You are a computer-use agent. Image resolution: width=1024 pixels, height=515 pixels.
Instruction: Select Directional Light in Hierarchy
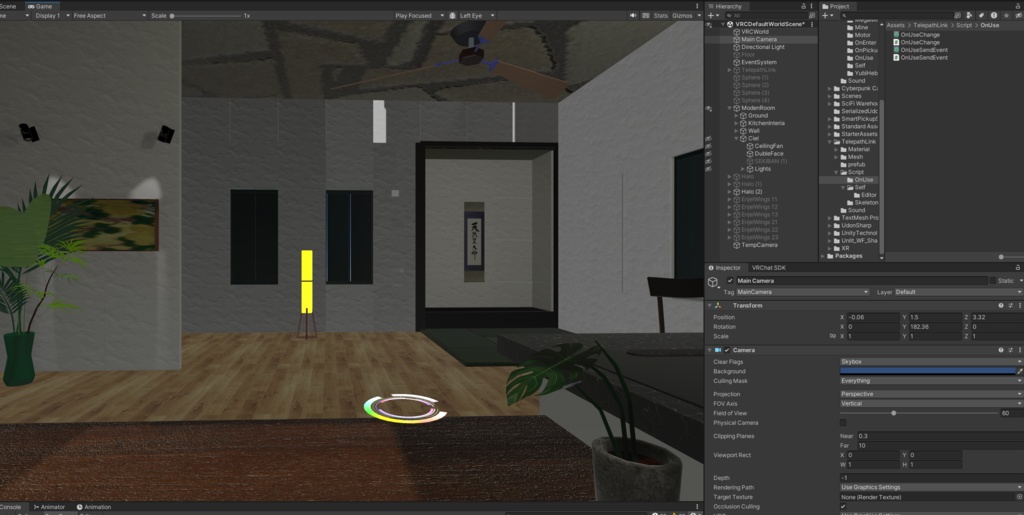pyautogui.click(x=762, y=47)
